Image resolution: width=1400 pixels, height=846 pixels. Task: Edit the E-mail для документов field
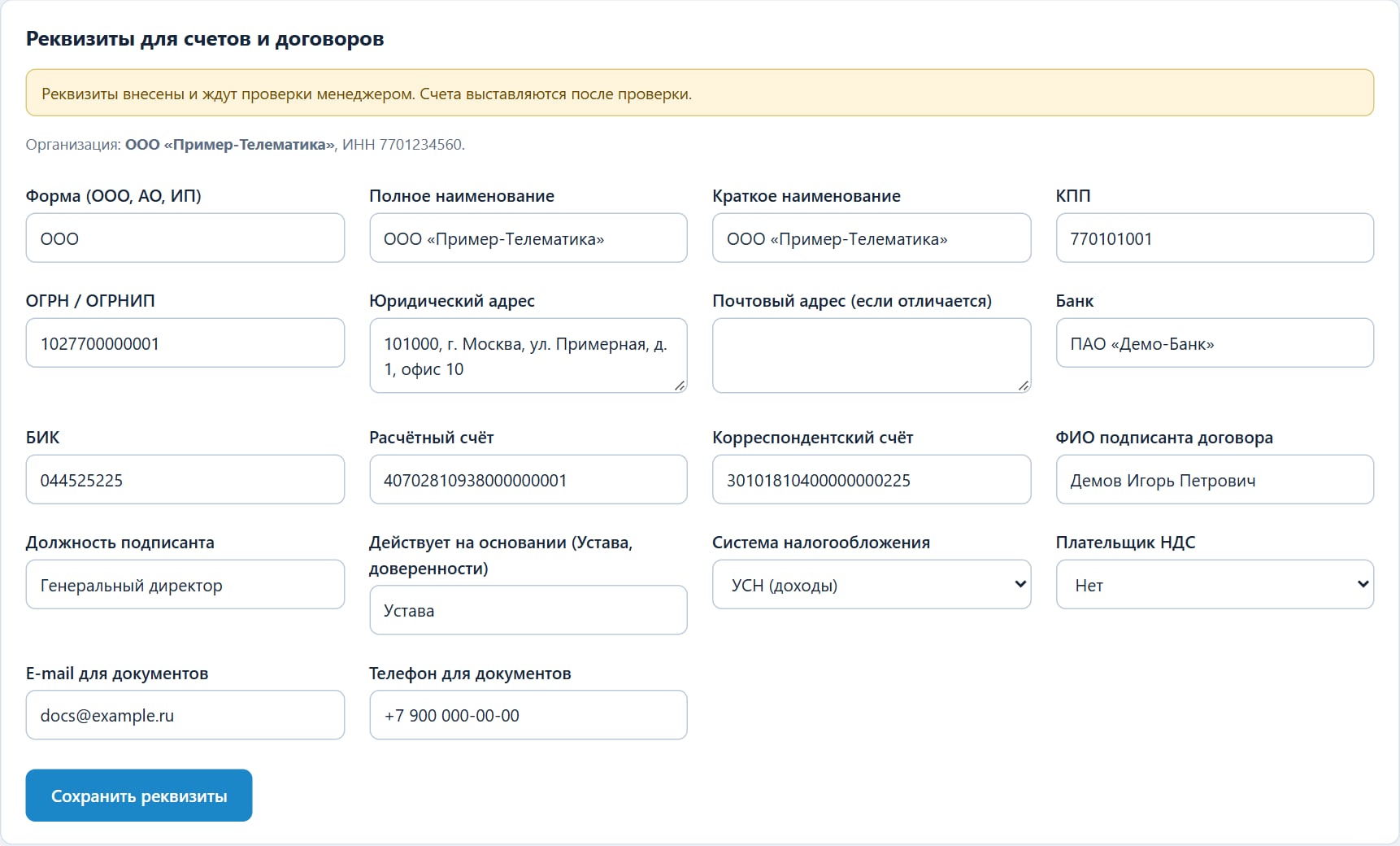185,715
